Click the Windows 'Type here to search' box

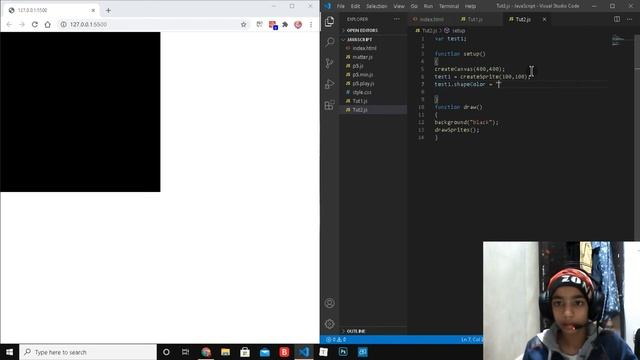88,352
